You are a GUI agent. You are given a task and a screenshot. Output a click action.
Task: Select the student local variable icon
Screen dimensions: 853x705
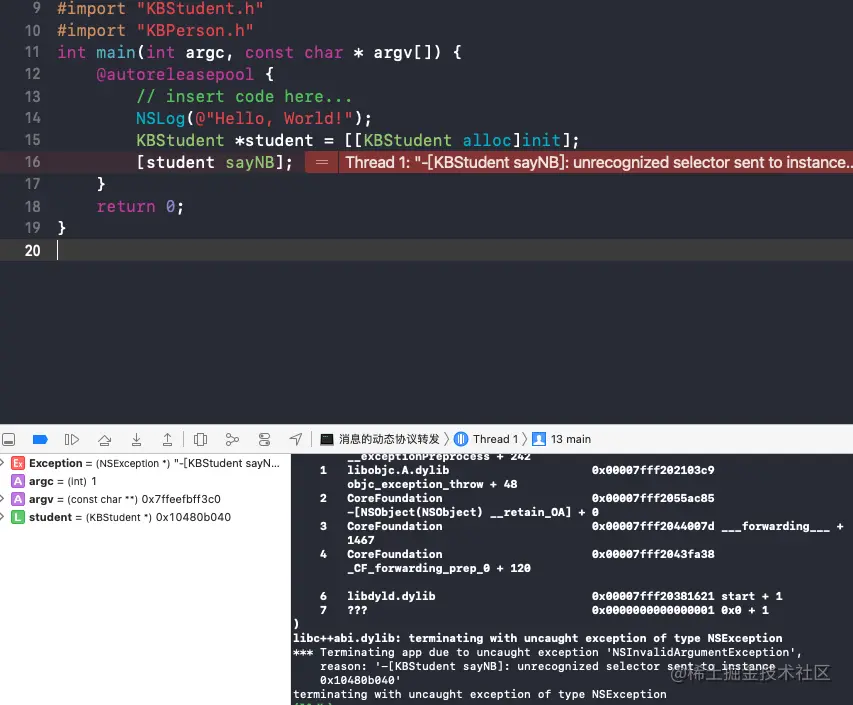click(x=18, y=517)
